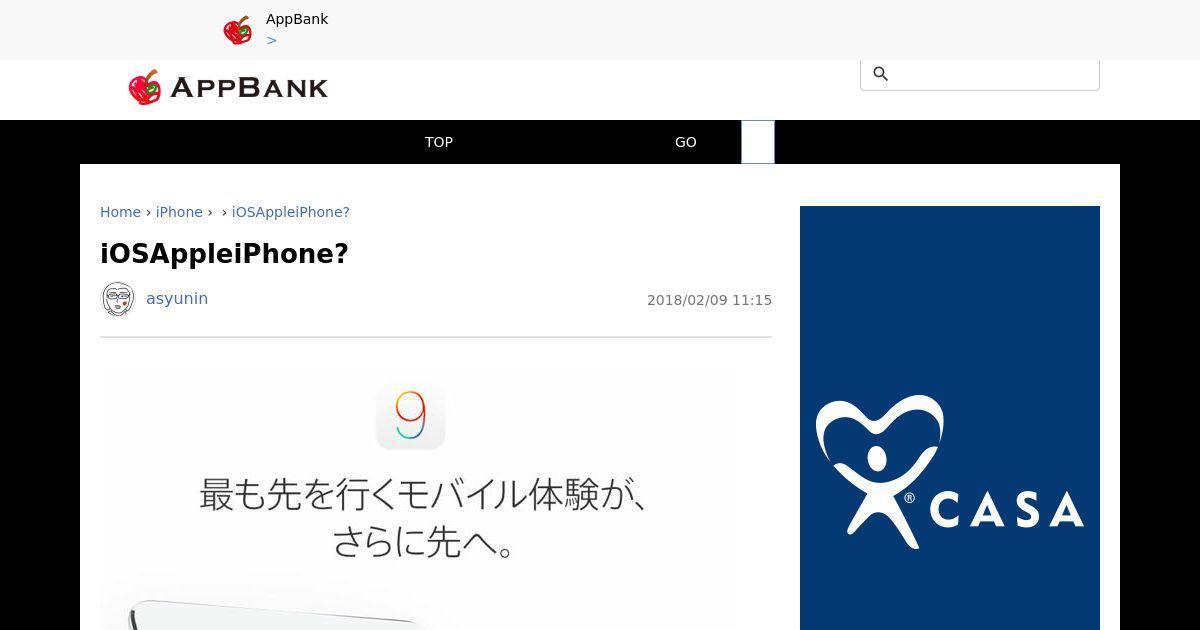Click asyunin's author avatar
Viewport: 1200px width, 630px height.
(x=118, y=299)
